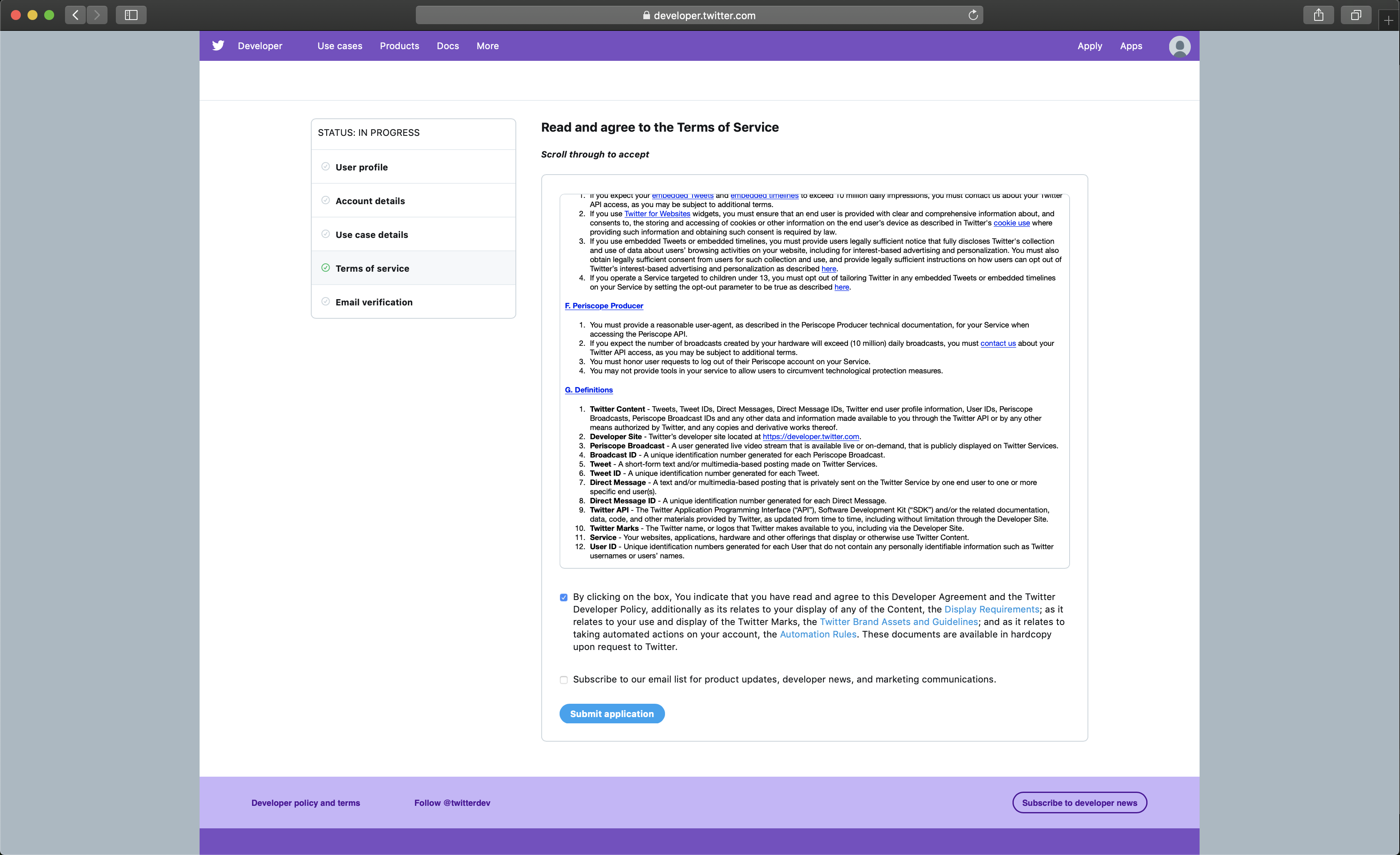
Task: Toggle the Safari sidebar icon
Action: coord(131,15)
